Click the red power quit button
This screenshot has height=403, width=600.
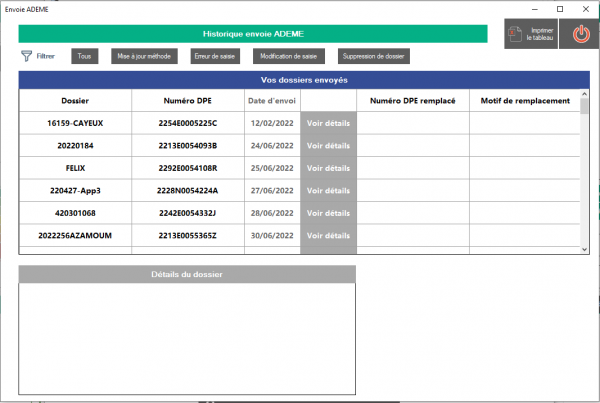click(x=580, y=34)
